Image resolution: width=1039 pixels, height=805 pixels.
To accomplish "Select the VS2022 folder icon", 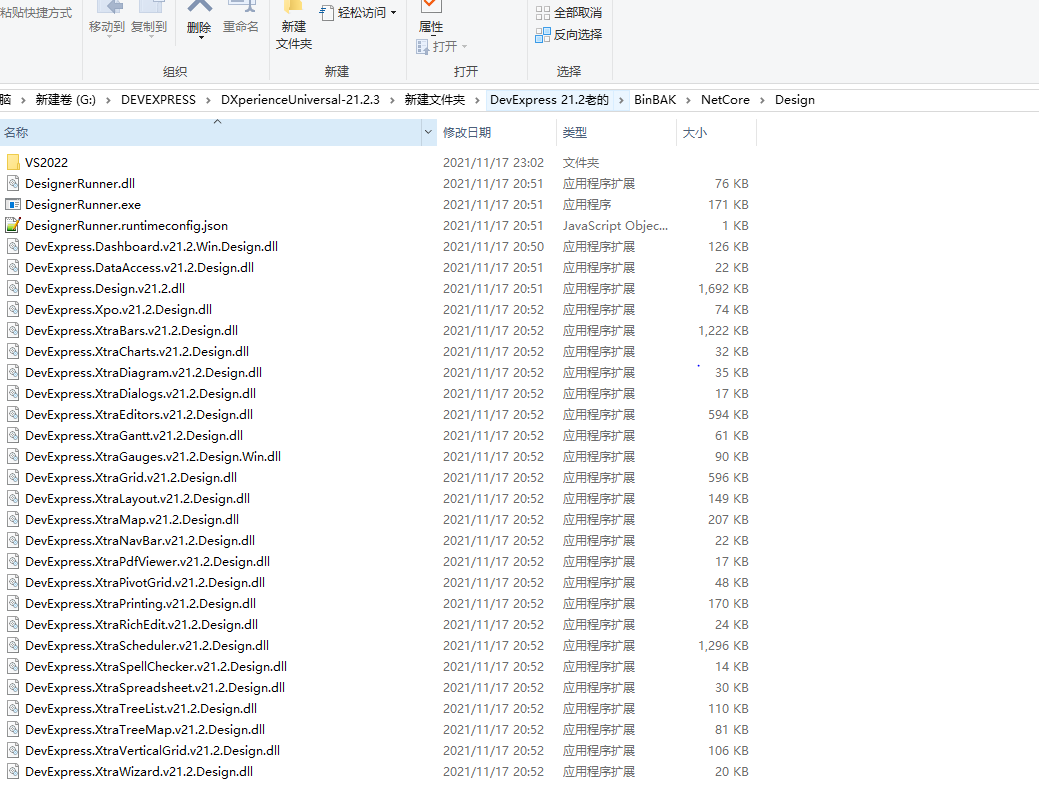I will pyautogui.click(x=13, y=162).
